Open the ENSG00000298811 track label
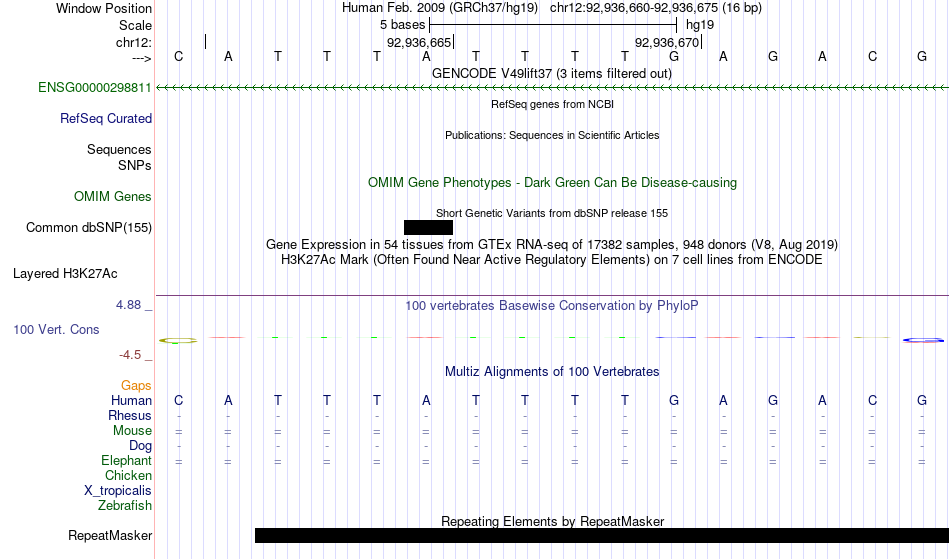The width and height of the screenshot is (950, 559). click(95, 88)
